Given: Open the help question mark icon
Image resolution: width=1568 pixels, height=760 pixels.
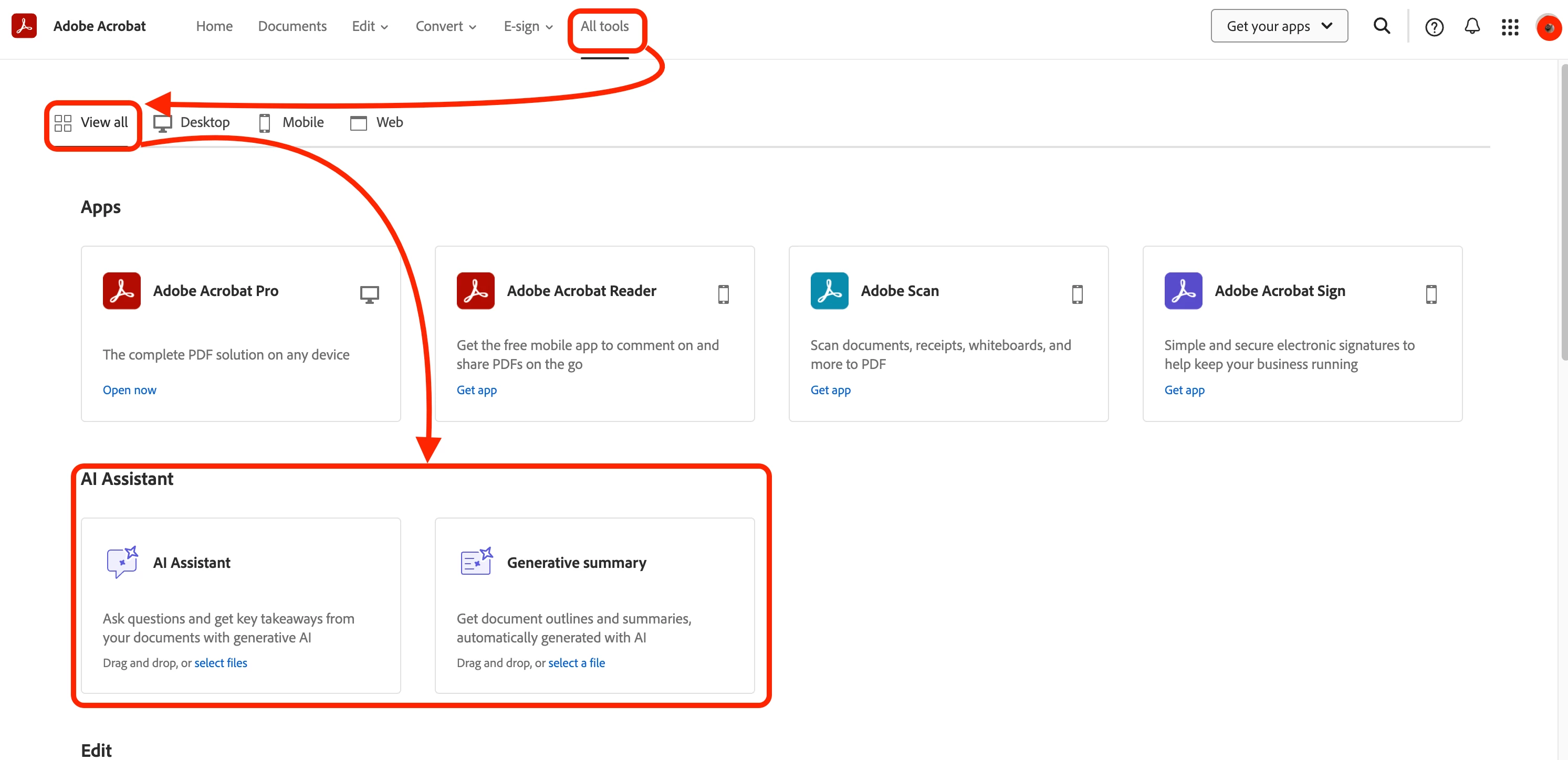Looking at the screenshot, I should tap(1434, 27).
